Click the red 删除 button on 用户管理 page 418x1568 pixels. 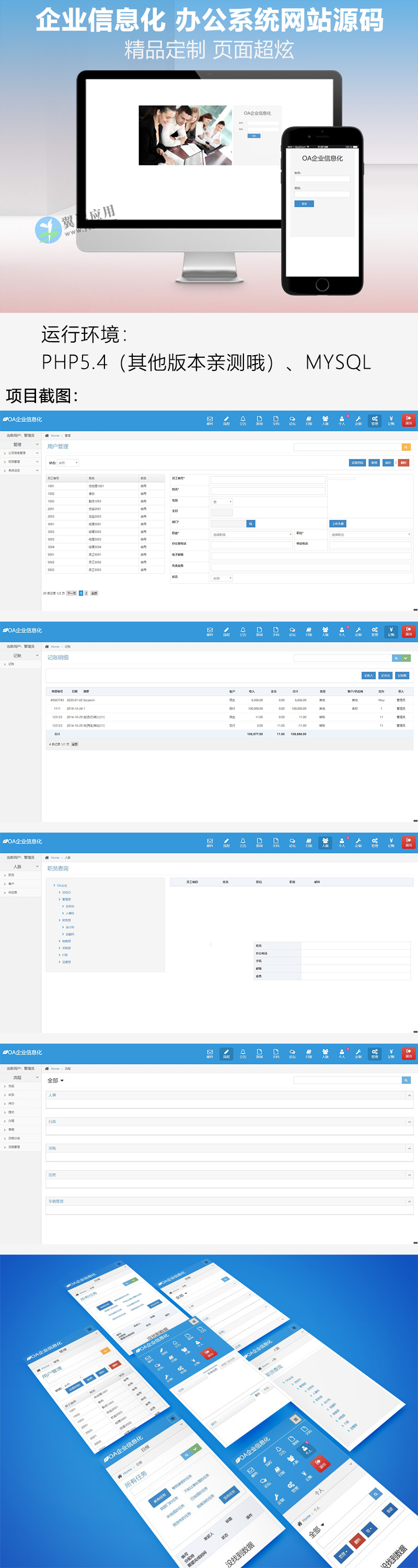(x=403, y=463)
